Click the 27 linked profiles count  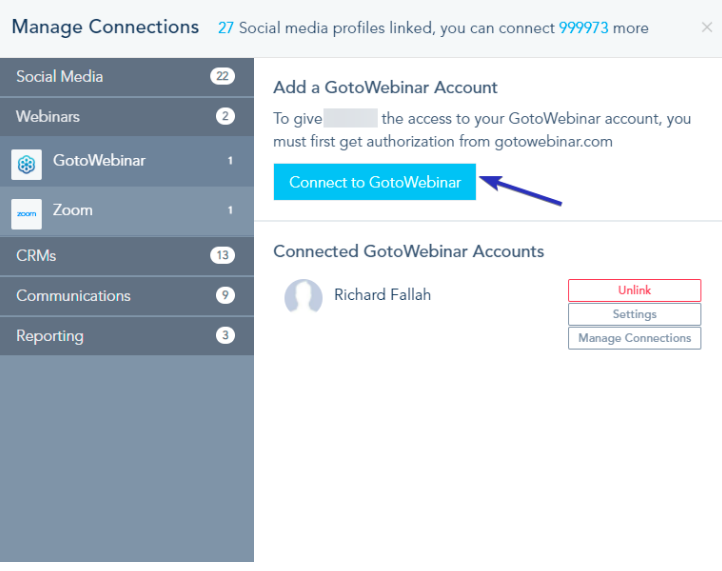coord(225,28)
